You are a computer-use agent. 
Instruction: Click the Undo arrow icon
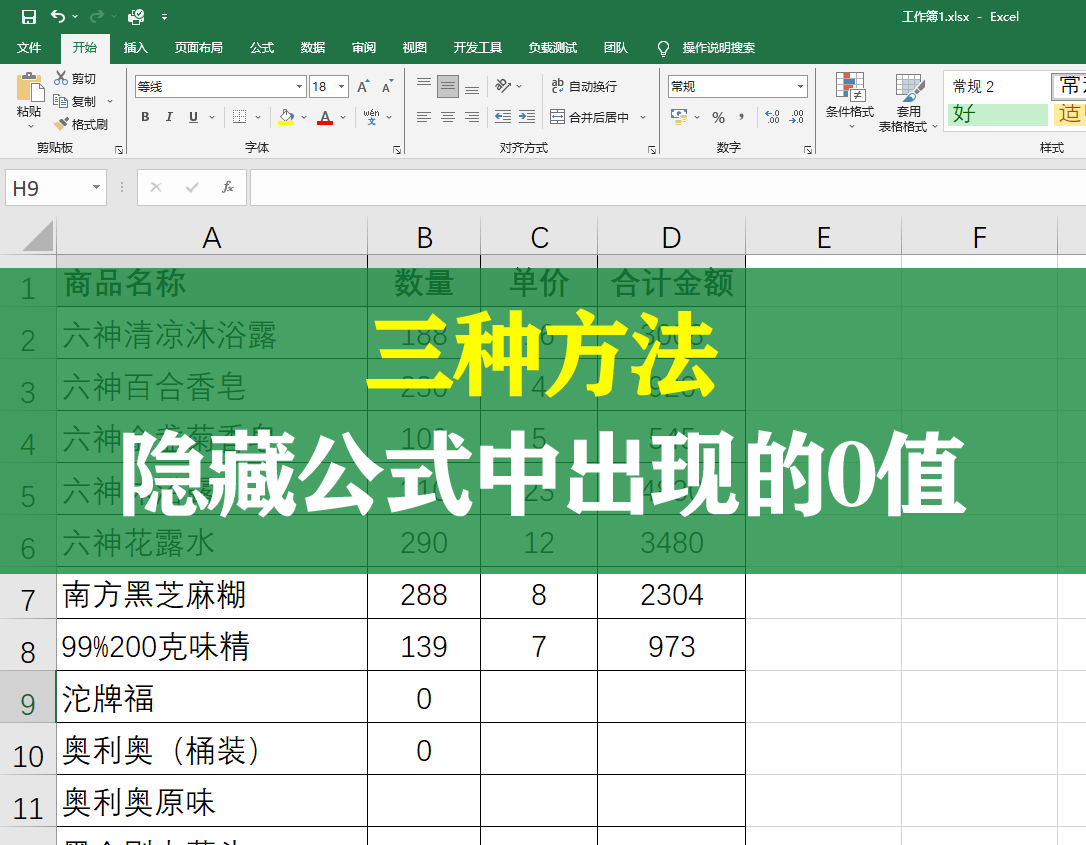tap(58, 16)
